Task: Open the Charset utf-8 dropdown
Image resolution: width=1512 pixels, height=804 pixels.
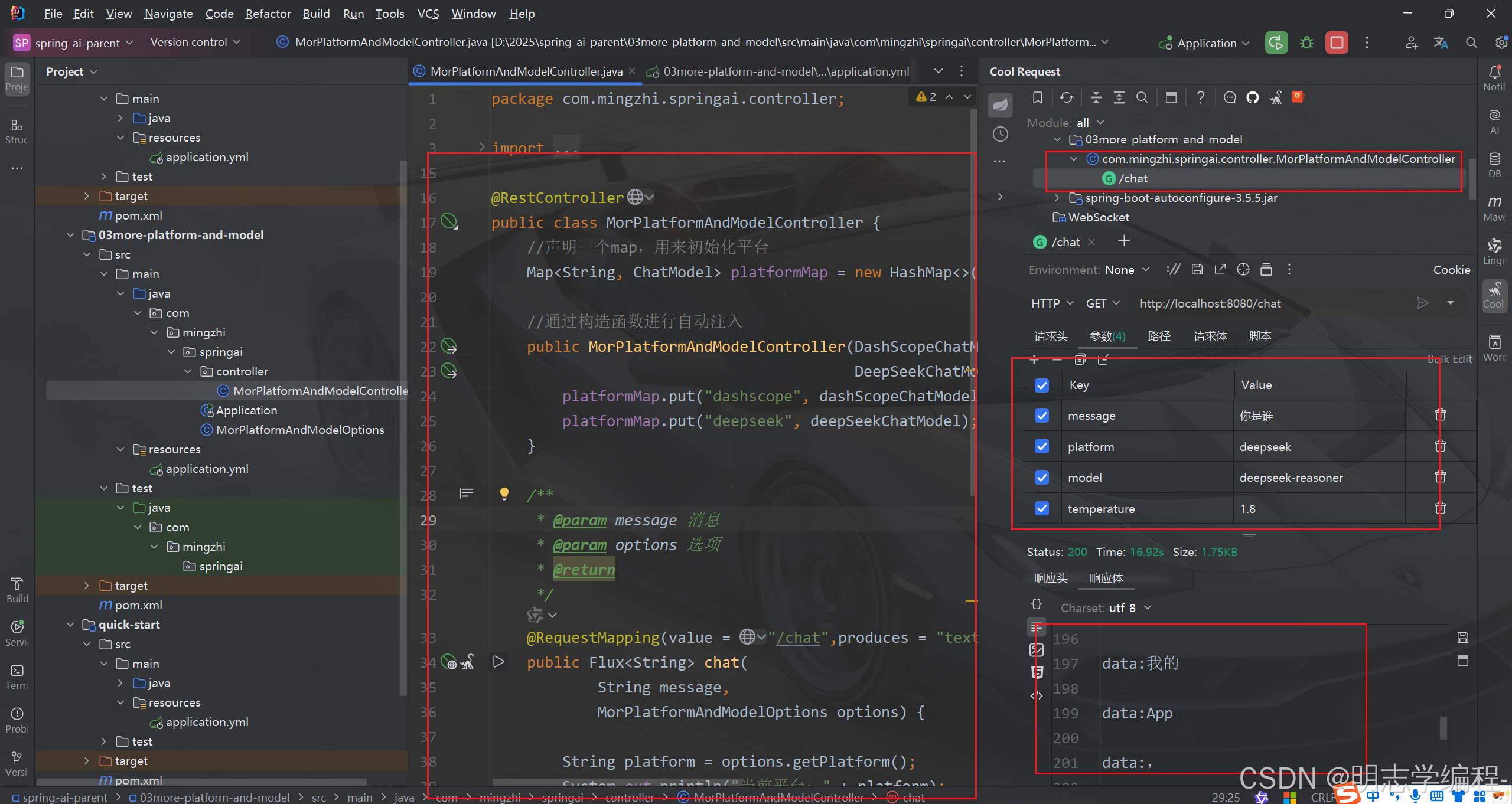Action: [x=1130, y=607]
